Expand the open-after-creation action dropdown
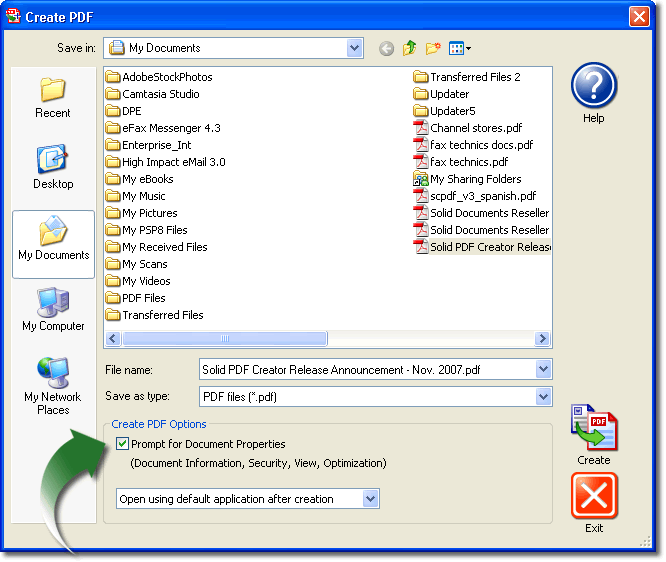The height and width of the screenshot is (562, 666). coord(371,498)
